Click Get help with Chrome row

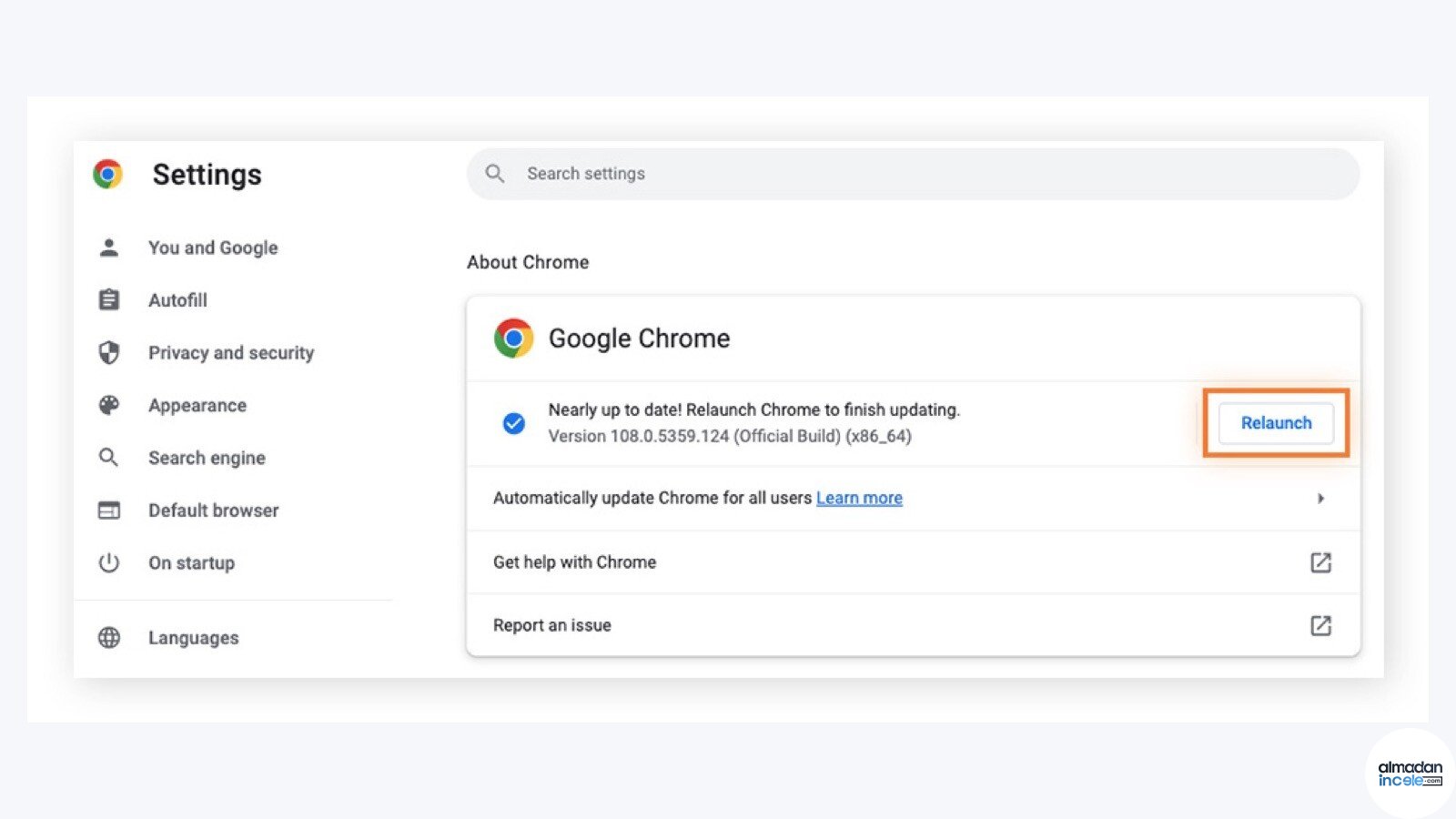coord(913,562)
